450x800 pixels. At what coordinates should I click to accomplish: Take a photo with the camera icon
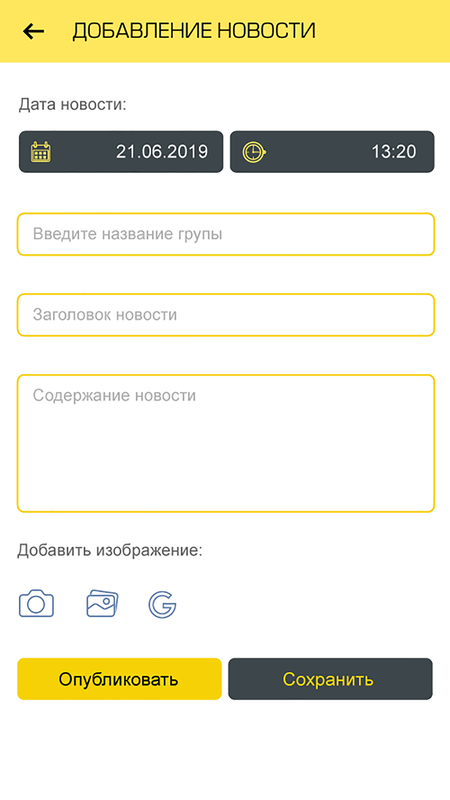[36, 604]
